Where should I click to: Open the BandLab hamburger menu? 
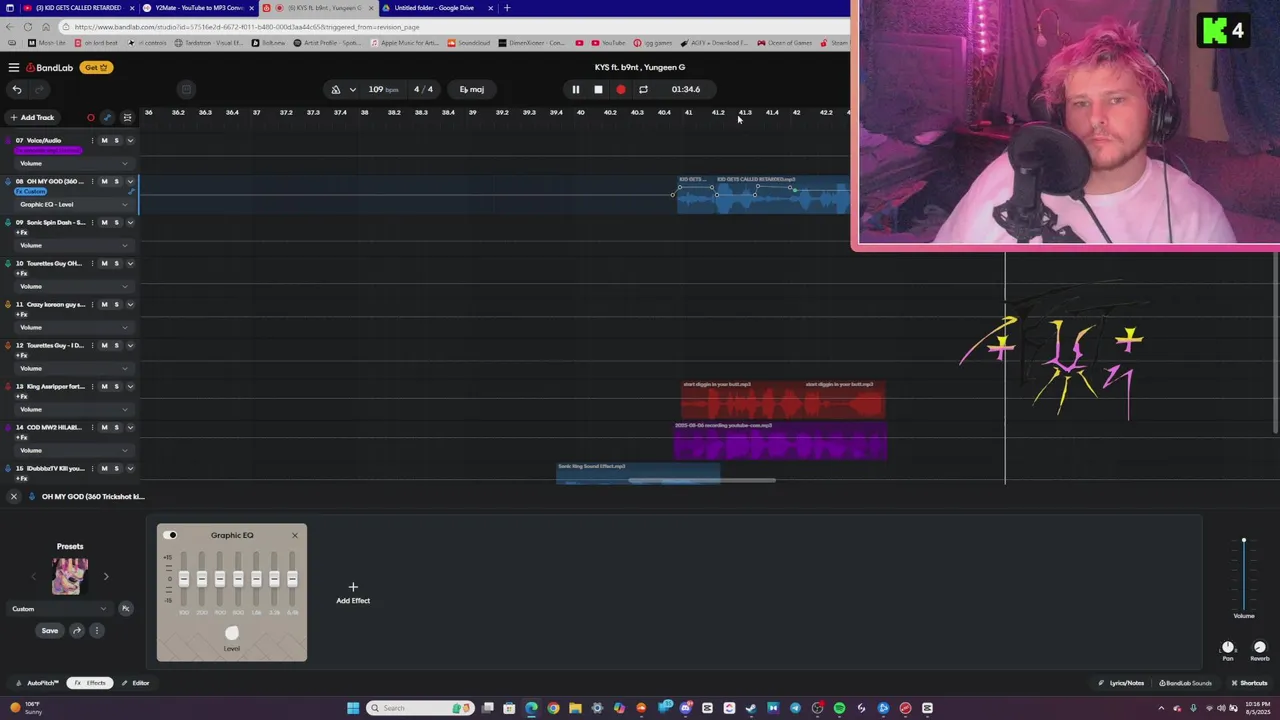point(14,67)
